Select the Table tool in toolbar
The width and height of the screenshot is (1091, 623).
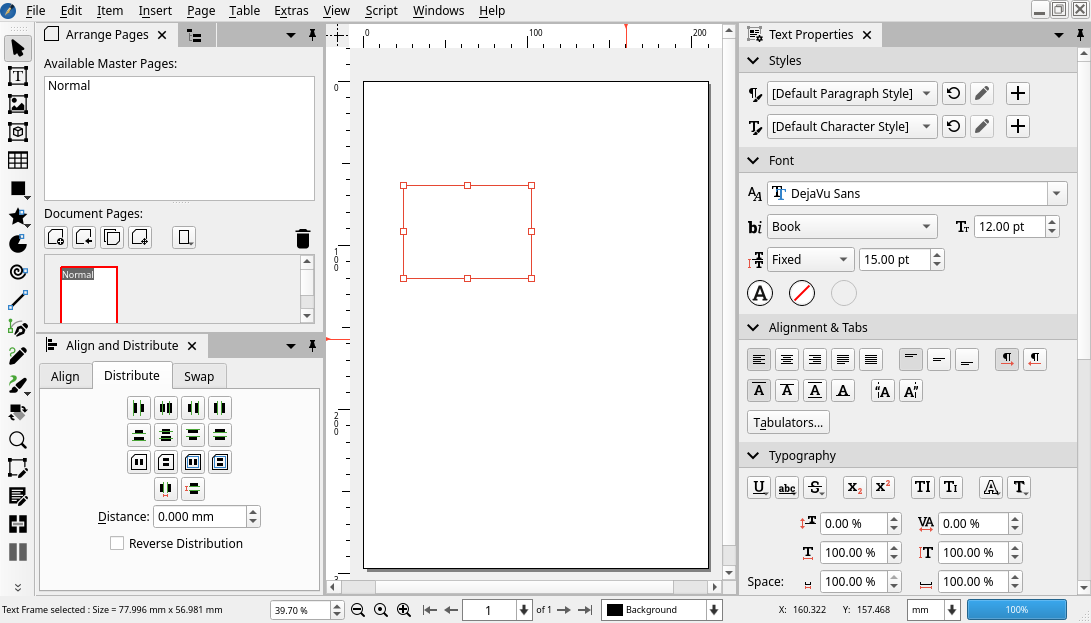[x=18, y=160]
